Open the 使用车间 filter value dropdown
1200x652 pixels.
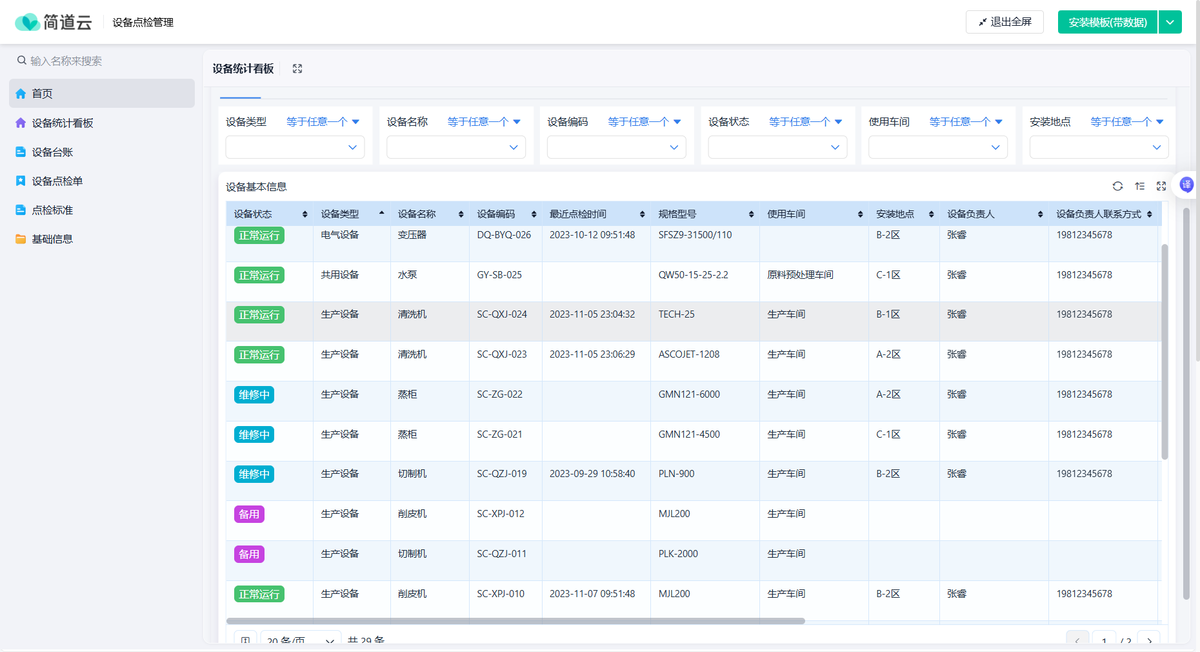tap(937, 147)
